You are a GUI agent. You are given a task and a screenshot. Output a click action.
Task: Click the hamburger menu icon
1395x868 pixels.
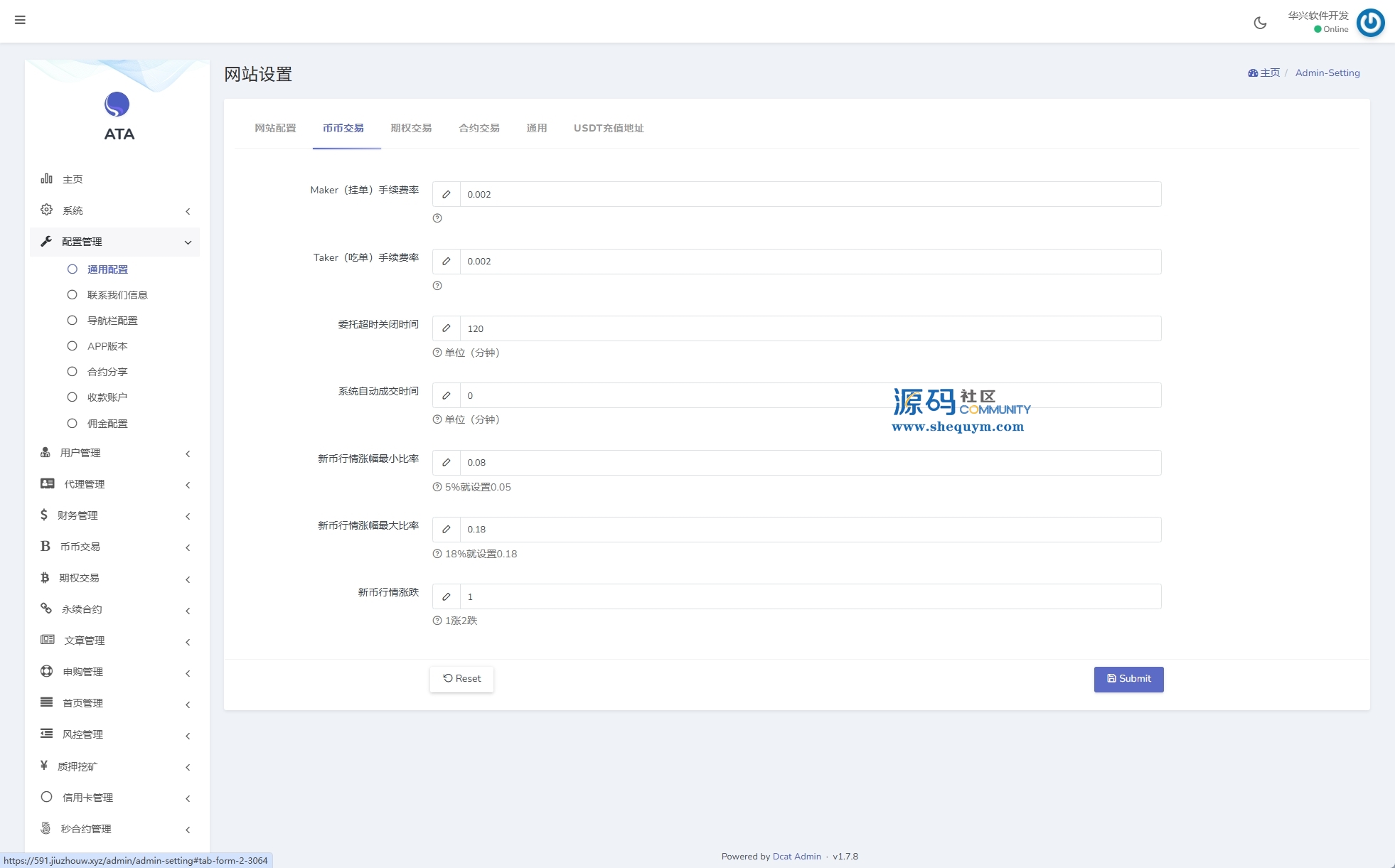coord(20,20)
